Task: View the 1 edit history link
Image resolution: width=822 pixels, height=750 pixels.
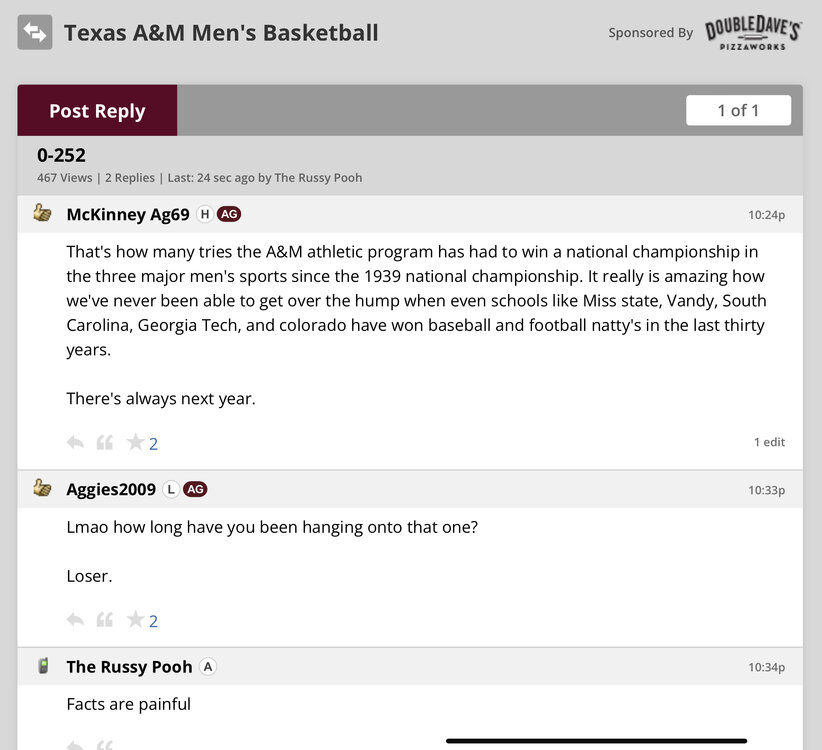Action: 769,442
